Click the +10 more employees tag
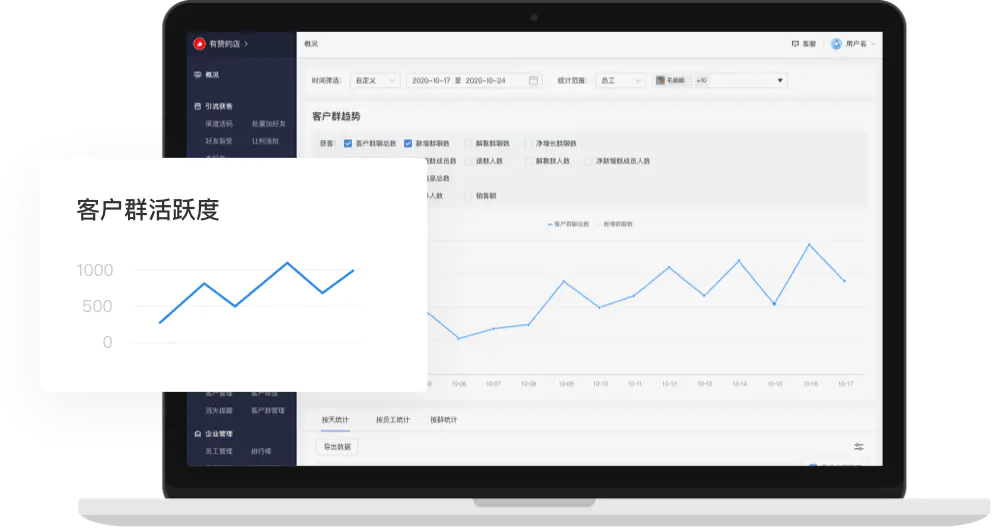Viewport: 992px width, 528px height. click(x=702, y=80)
